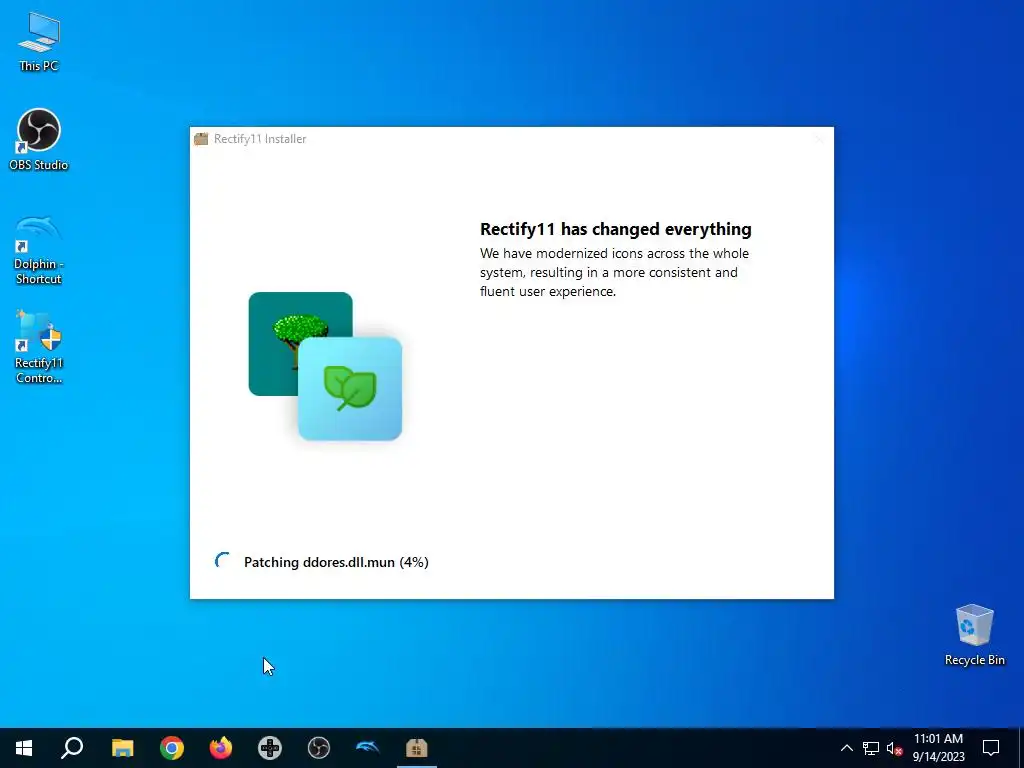Open the Windows Start menu

[24, 748]
